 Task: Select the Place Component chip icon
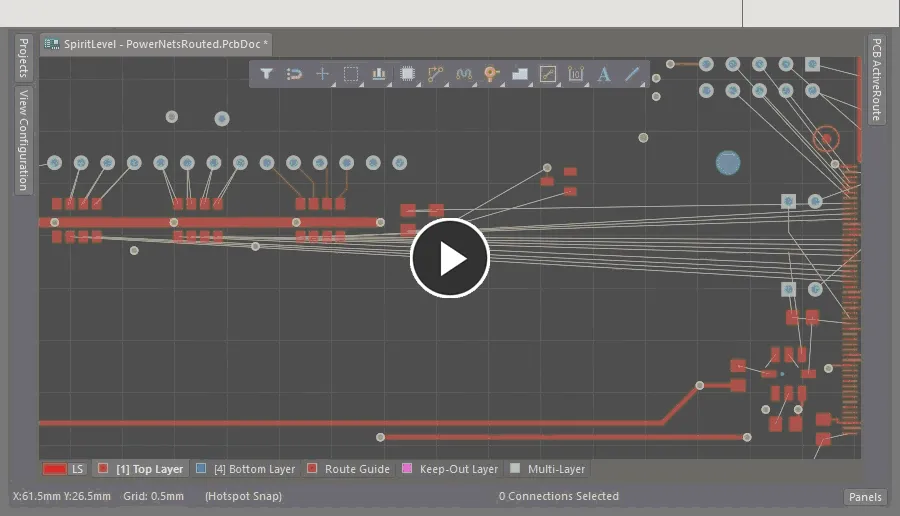pyautogui.click(x=408, y=74)
